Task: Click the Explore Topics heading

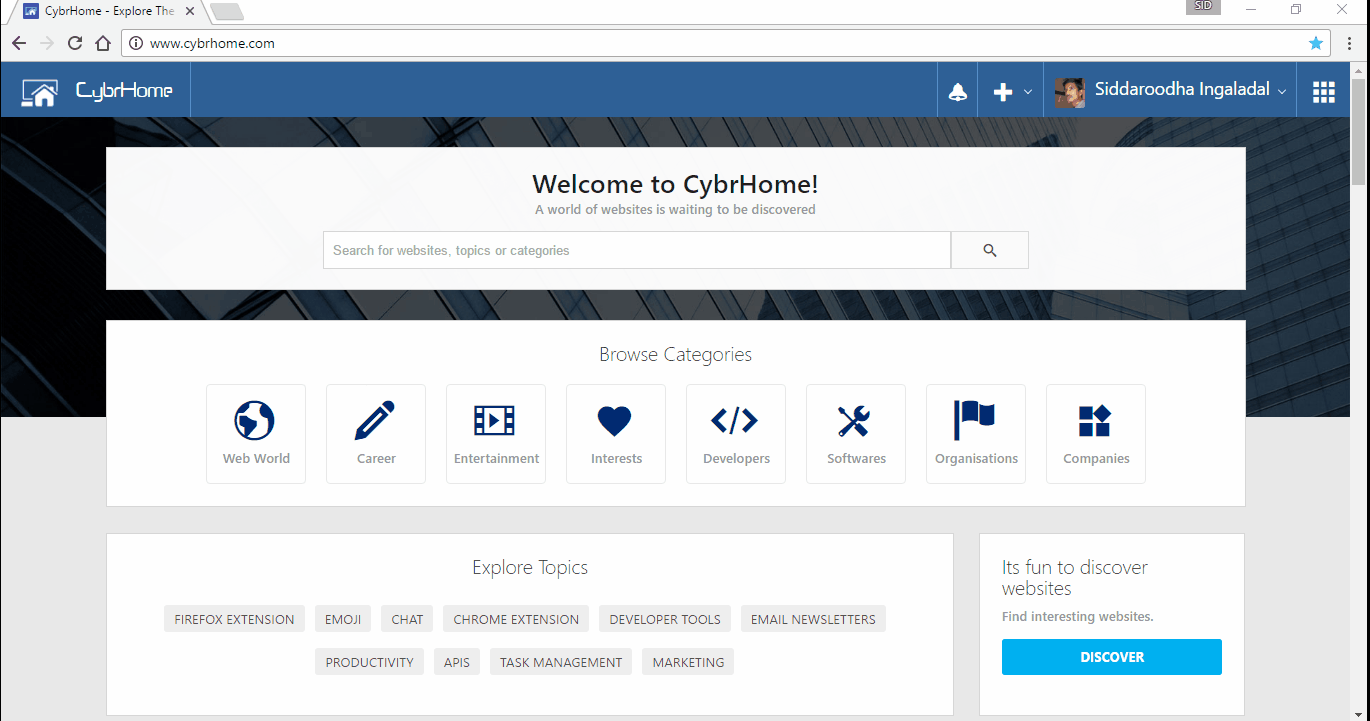Action: pyautogui.click(x=530, y=567)
